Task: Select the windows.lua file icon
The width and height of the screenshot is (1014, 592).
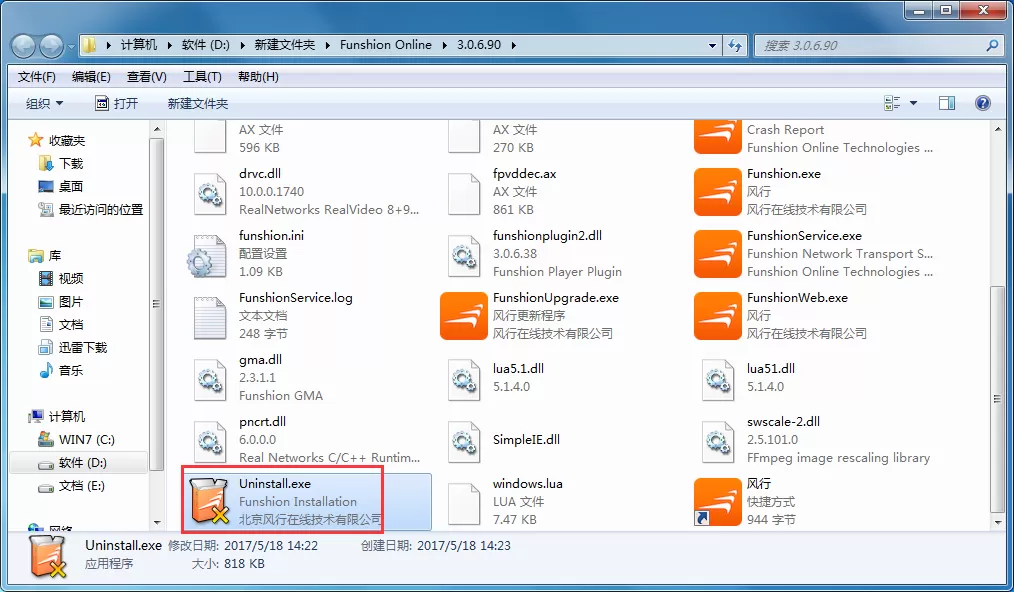Action: pos(464,503)
